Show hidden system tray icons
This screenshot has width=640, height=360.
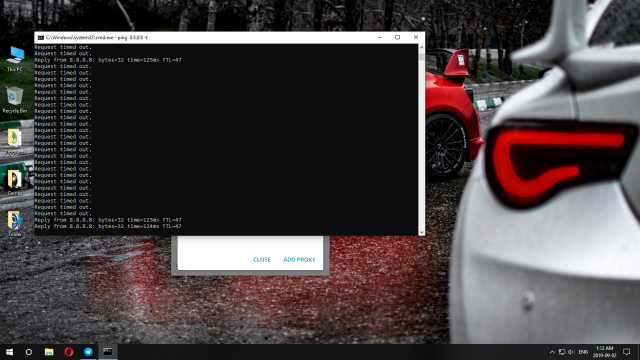click(552, 352)
